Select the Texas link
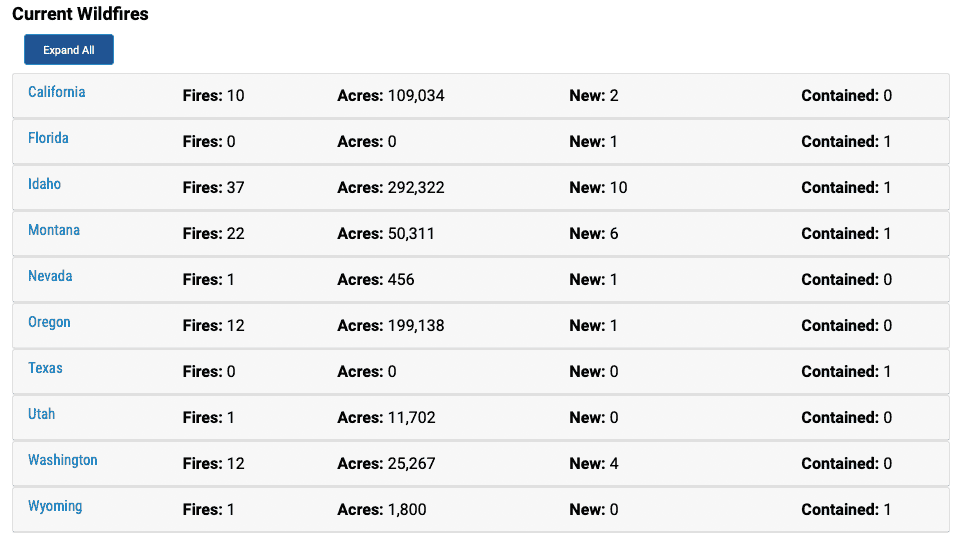 pyautogui.click(x=45, y=368)
